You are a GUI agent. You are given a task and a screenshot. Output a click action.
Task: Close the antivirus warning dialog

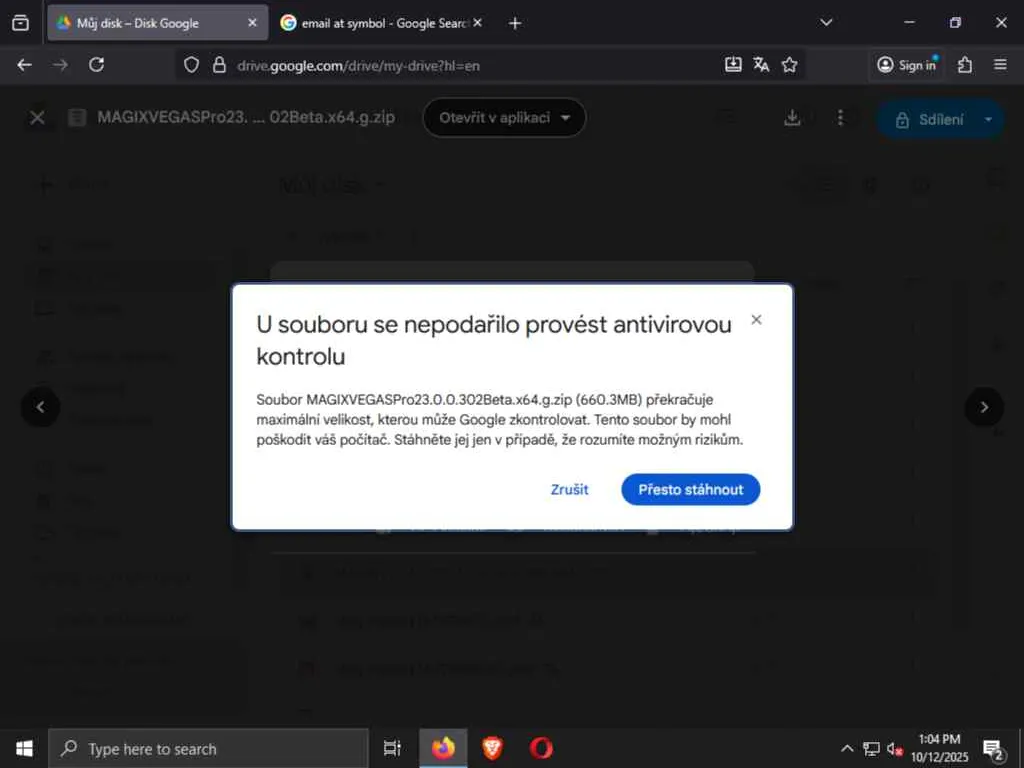756,319
